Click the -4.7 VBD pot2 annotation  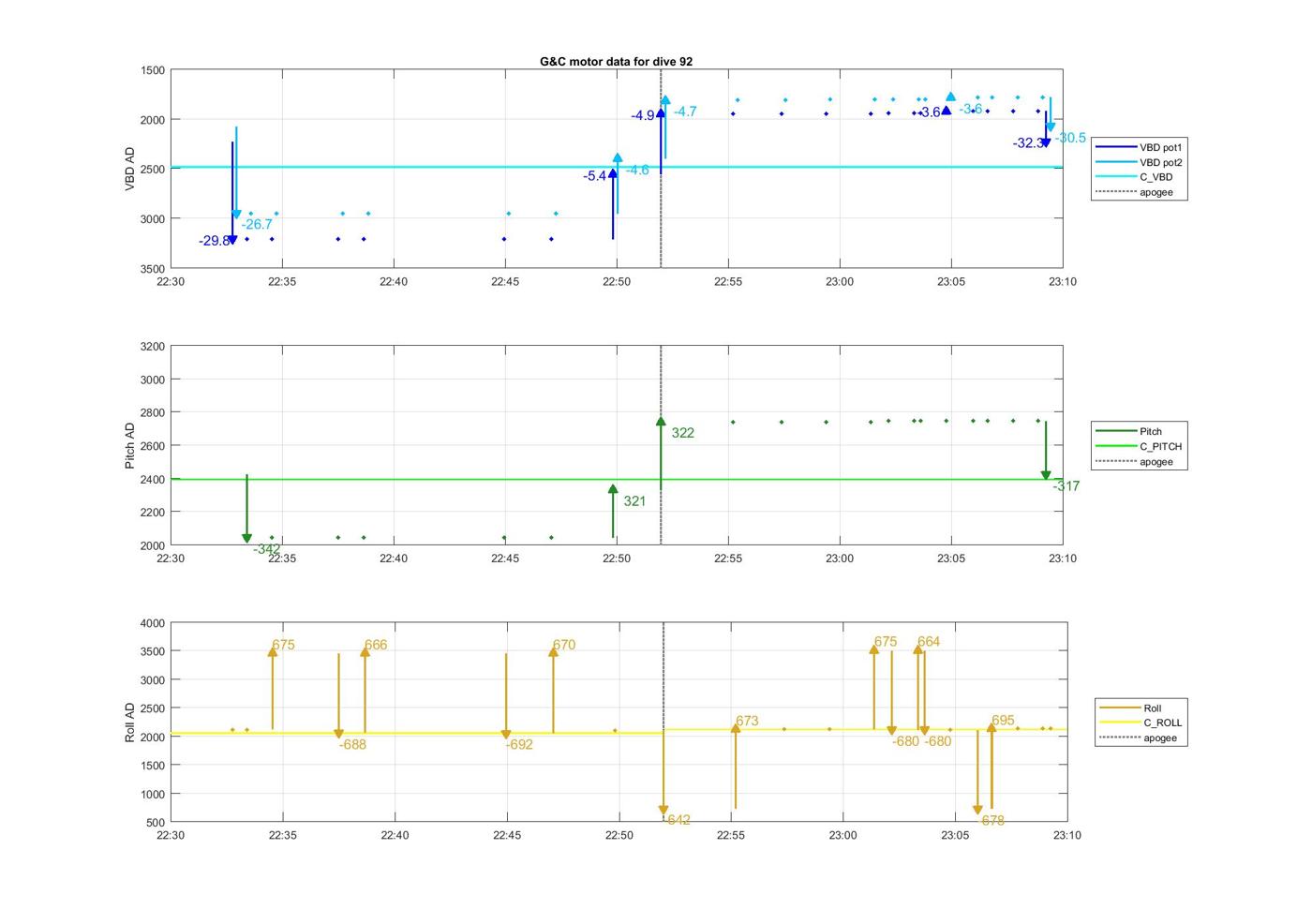click(x=685, y=112)
